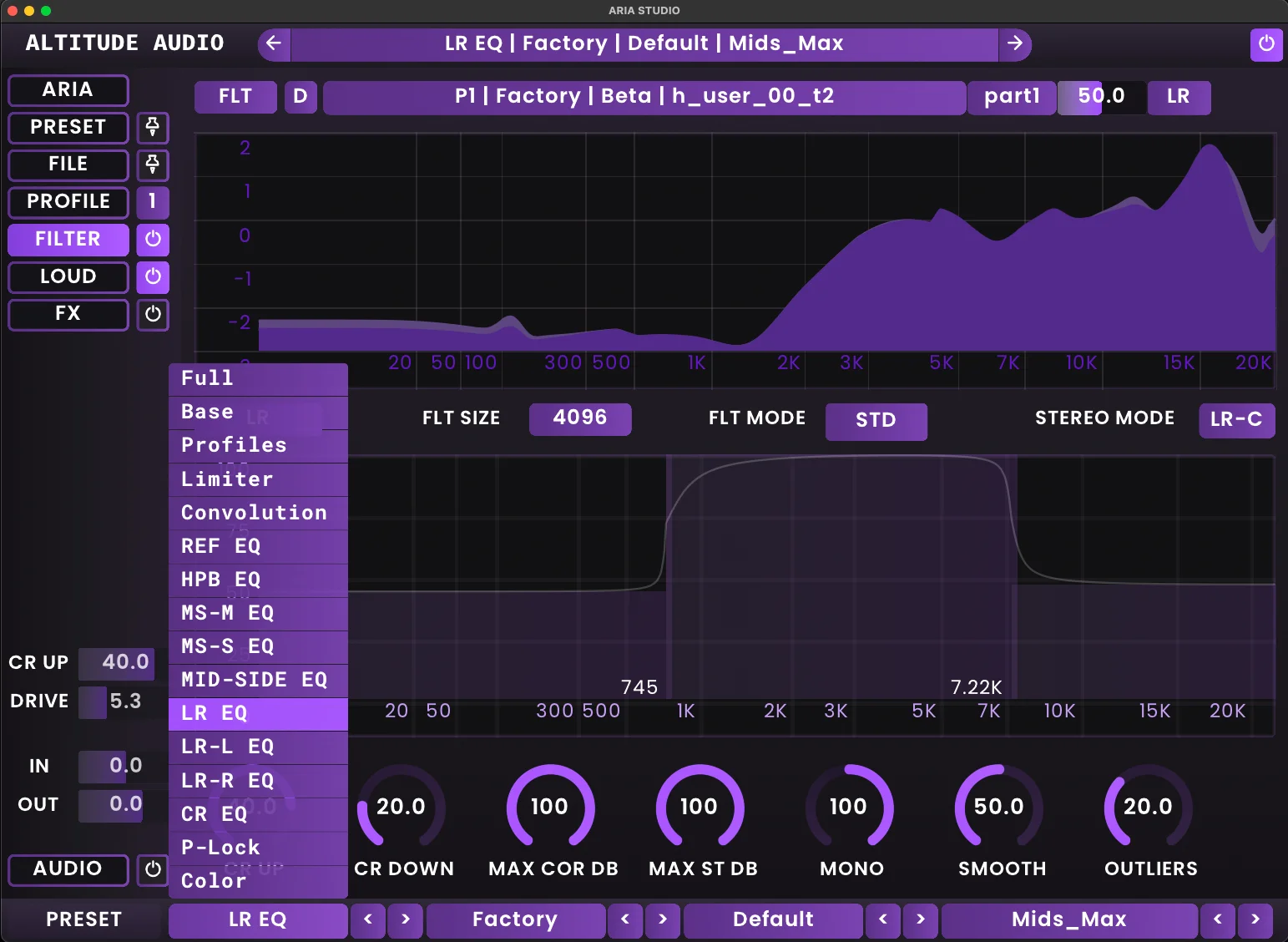Adjust the SMOOTH knob
The height and width of the screenshot is (942, 1288).
pyautogui.click(x=999, y=808)
